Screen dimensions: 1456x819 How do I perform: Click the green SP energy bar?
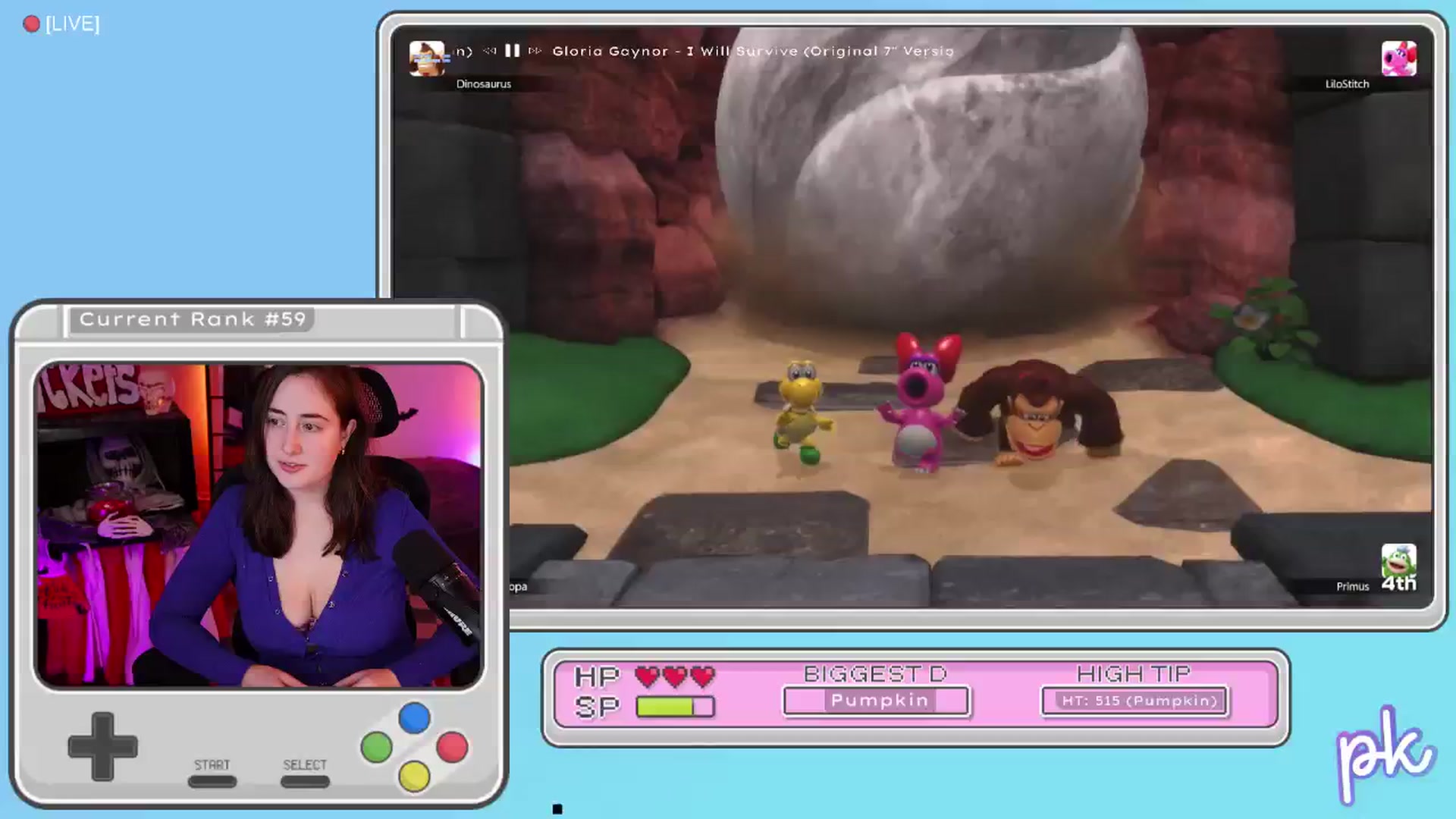[x=675, y=707]
